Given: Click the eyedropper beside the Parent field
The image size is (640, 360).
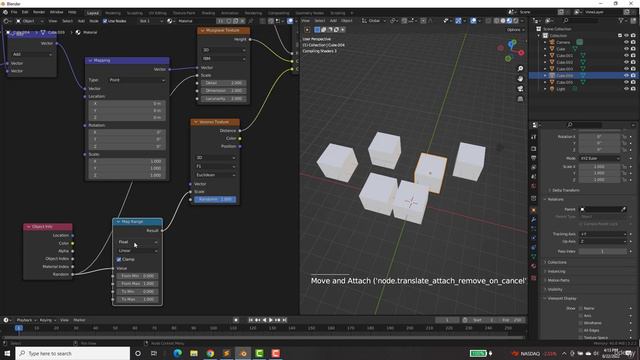Looking at the screenshot, I should point(624,209).
